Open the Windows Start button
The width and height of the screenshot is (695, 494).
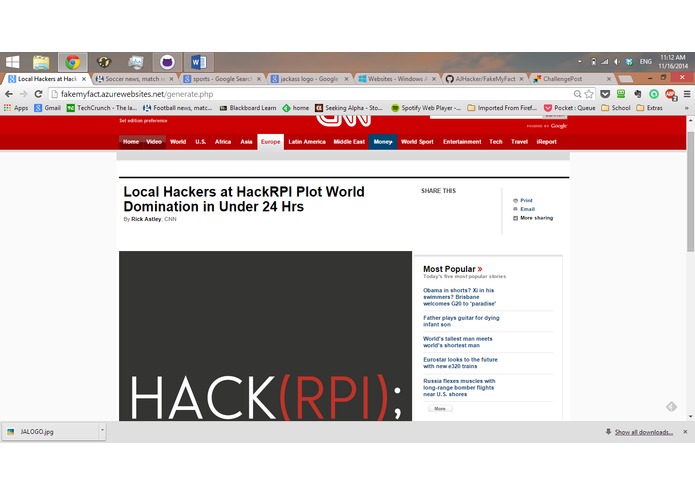12,62
